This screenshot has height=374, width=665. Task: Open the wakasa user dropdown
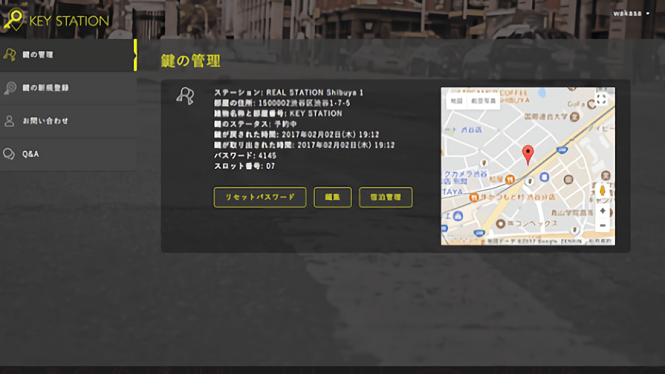tap(631, 13)
